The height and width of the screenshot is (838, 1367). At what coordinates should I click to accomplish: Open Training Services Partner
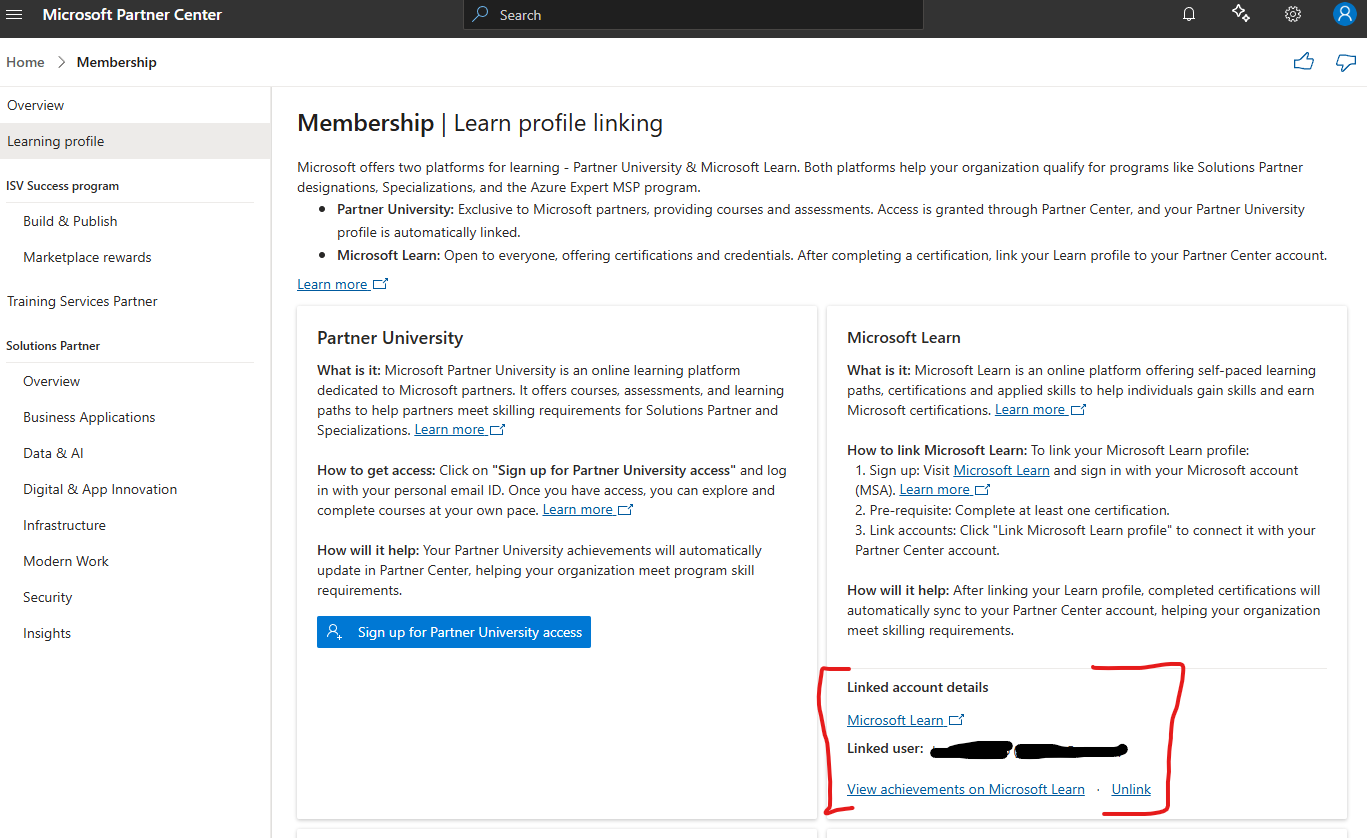[82, 301]
